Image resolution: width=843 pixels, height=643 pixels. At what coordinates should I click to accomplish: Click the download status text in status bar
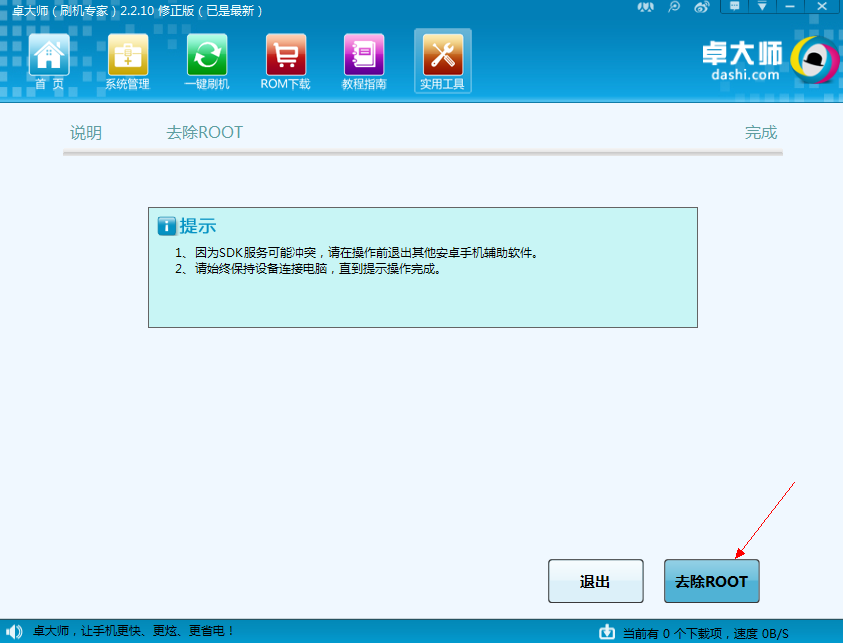coord(705,633)
